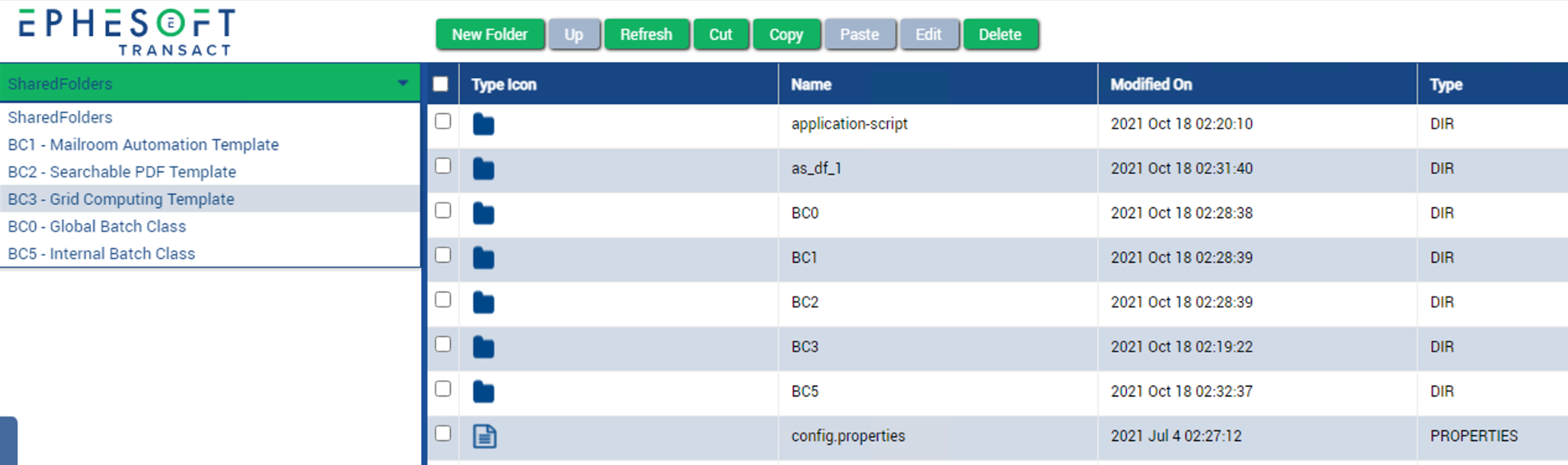Pick BC0 - Global Batch Class entry
1568x465 pixels.
(x=97, y=227)
